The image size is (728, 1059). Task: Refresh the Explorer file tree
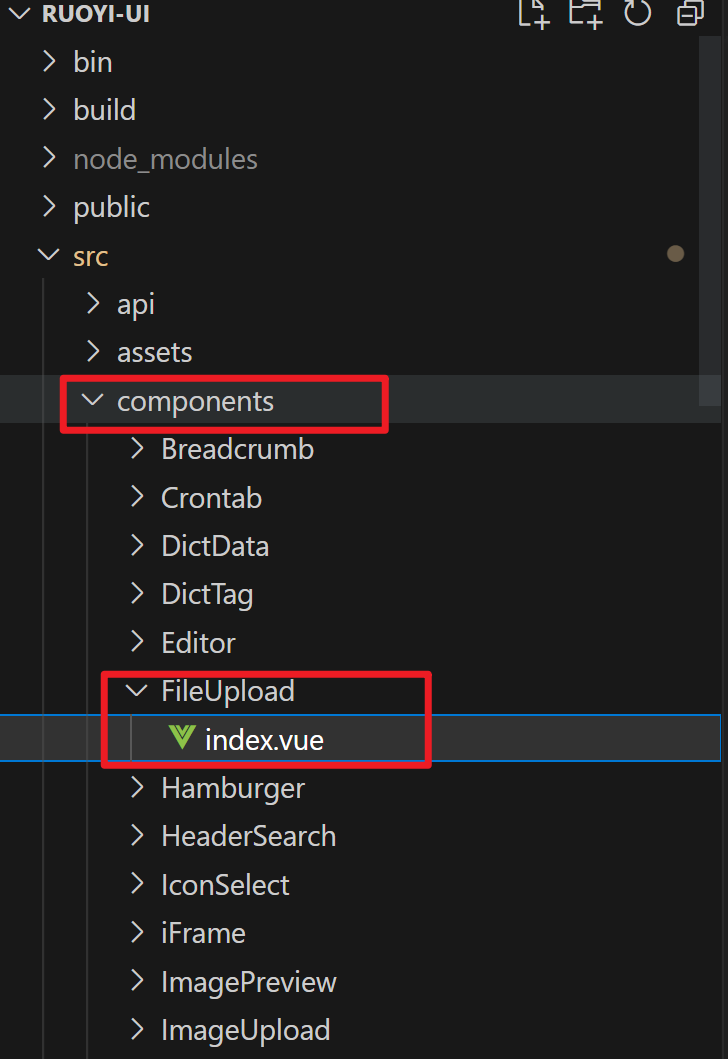(637, 13)
